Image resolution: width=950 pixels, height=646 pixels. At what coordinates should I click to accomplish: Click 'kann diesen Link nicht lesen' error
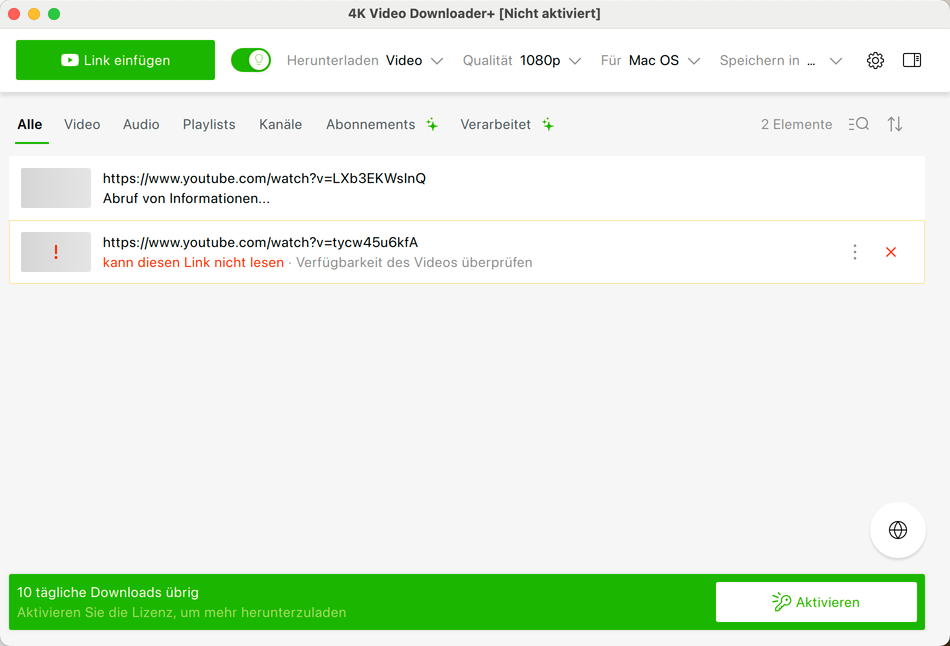click(x=193, y=262)
